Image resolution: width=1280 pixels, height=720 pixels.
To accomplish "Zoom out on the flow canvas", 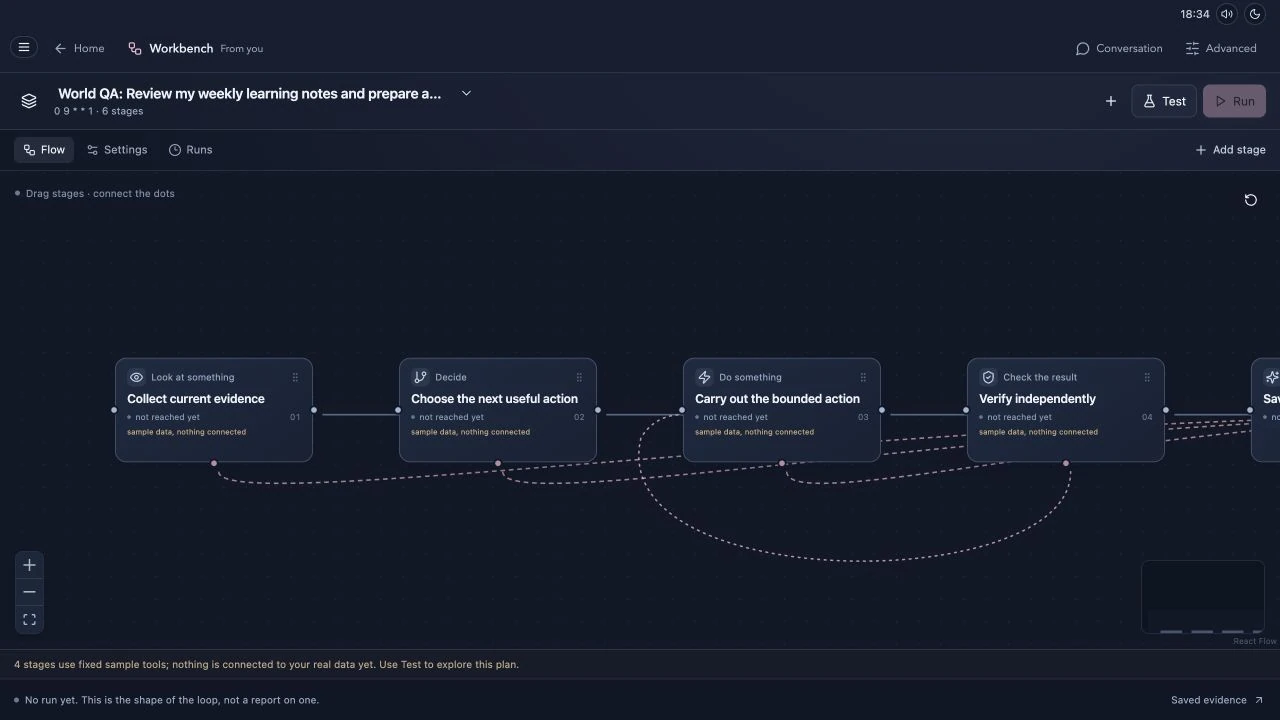I will point(29,592).
